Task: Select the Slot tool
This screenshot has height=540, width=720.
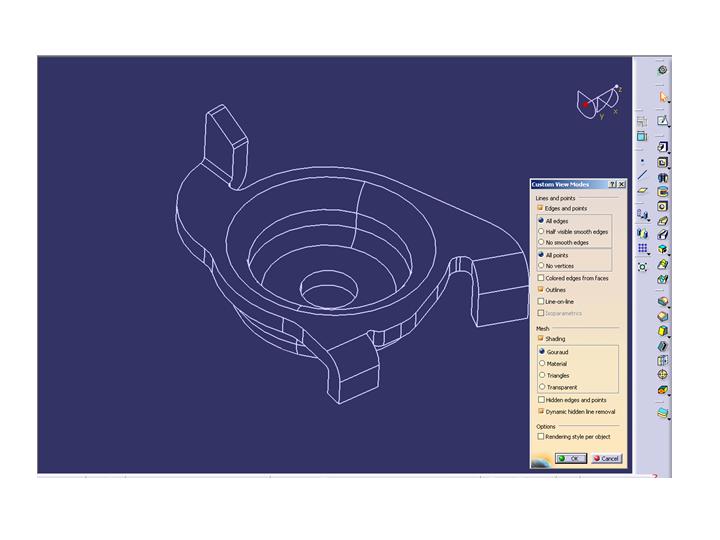Action: (x=662, y=235)
